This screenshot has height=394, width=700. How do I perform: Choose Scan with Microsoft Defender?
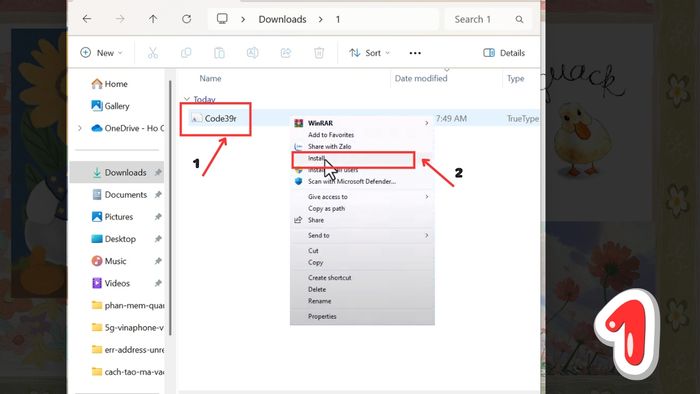point(352,182)
